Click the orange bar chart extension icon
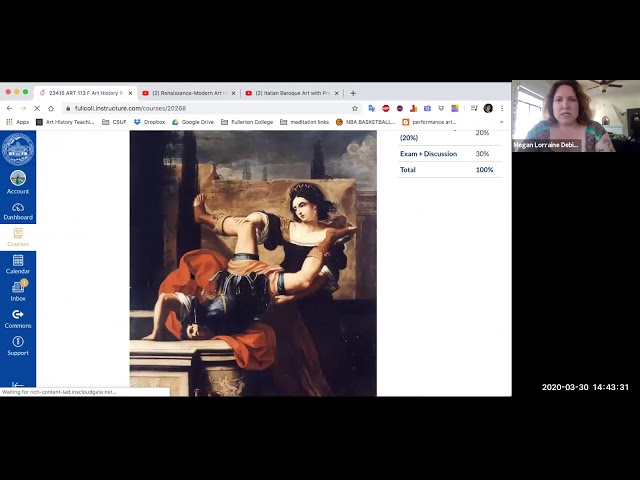 [413, 108]
